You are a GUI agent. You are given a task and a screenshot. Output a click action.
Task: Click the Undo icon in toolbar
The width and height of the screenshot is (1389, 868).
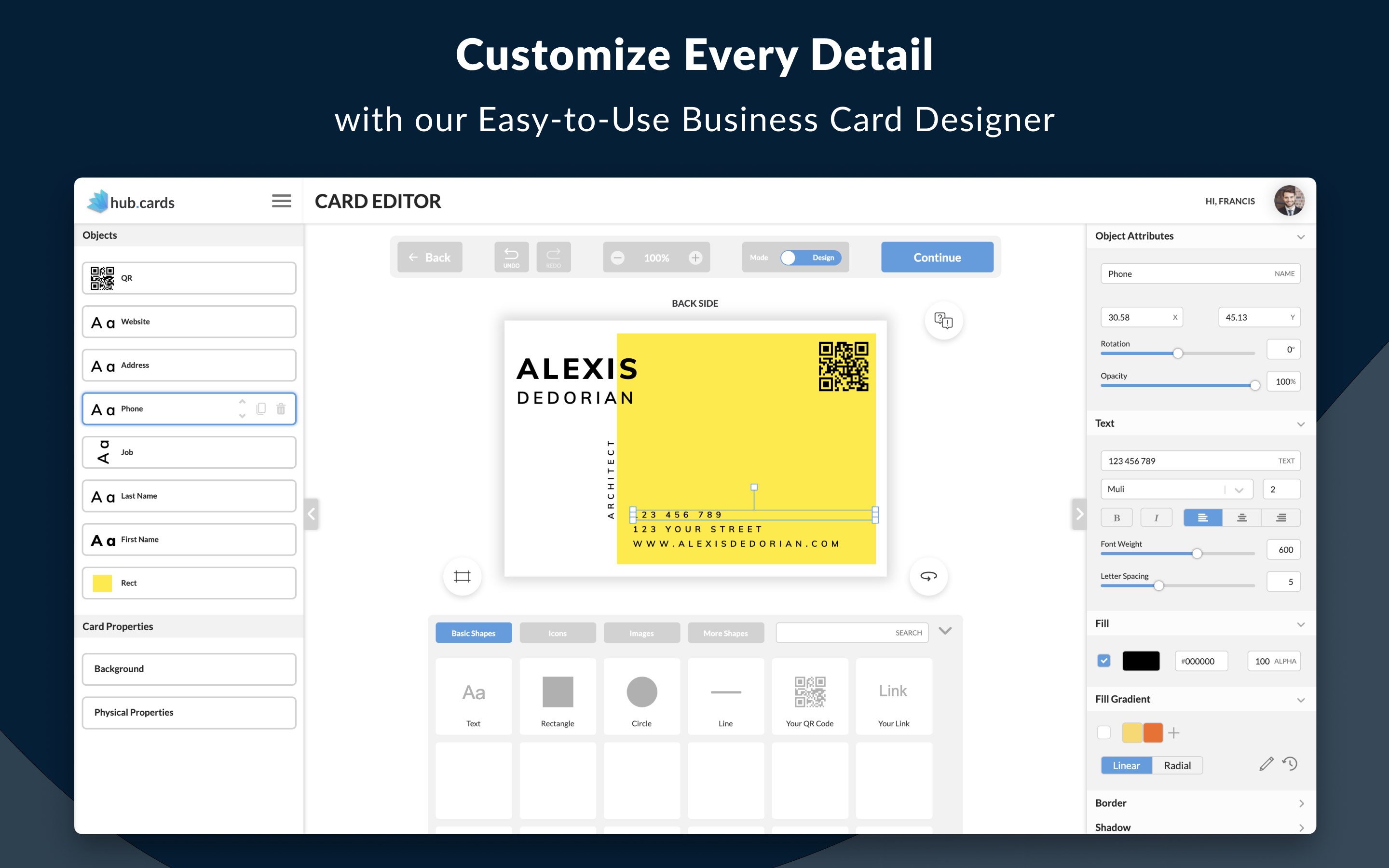coord(511,257)
